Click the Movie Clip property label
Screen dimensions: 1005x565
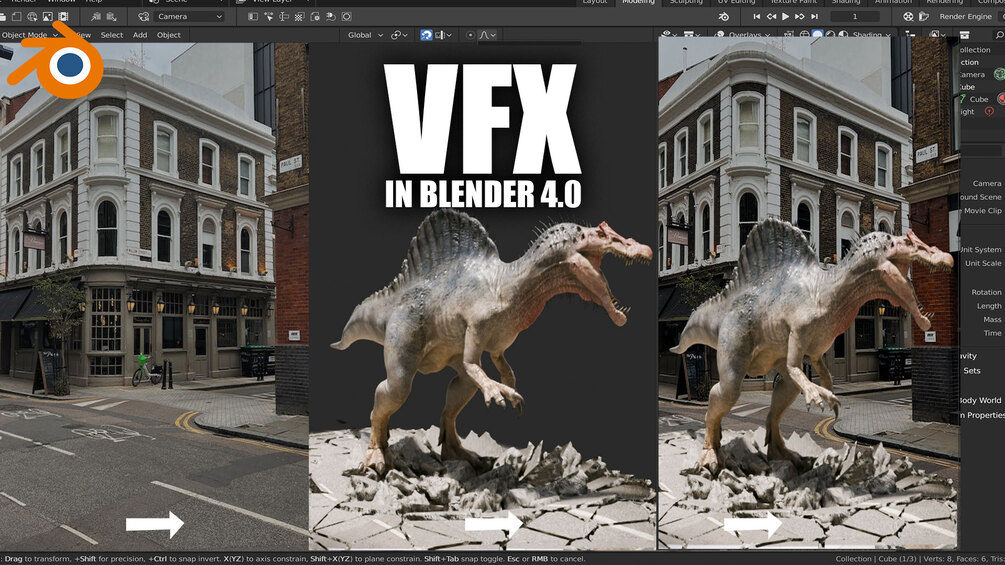983,211
